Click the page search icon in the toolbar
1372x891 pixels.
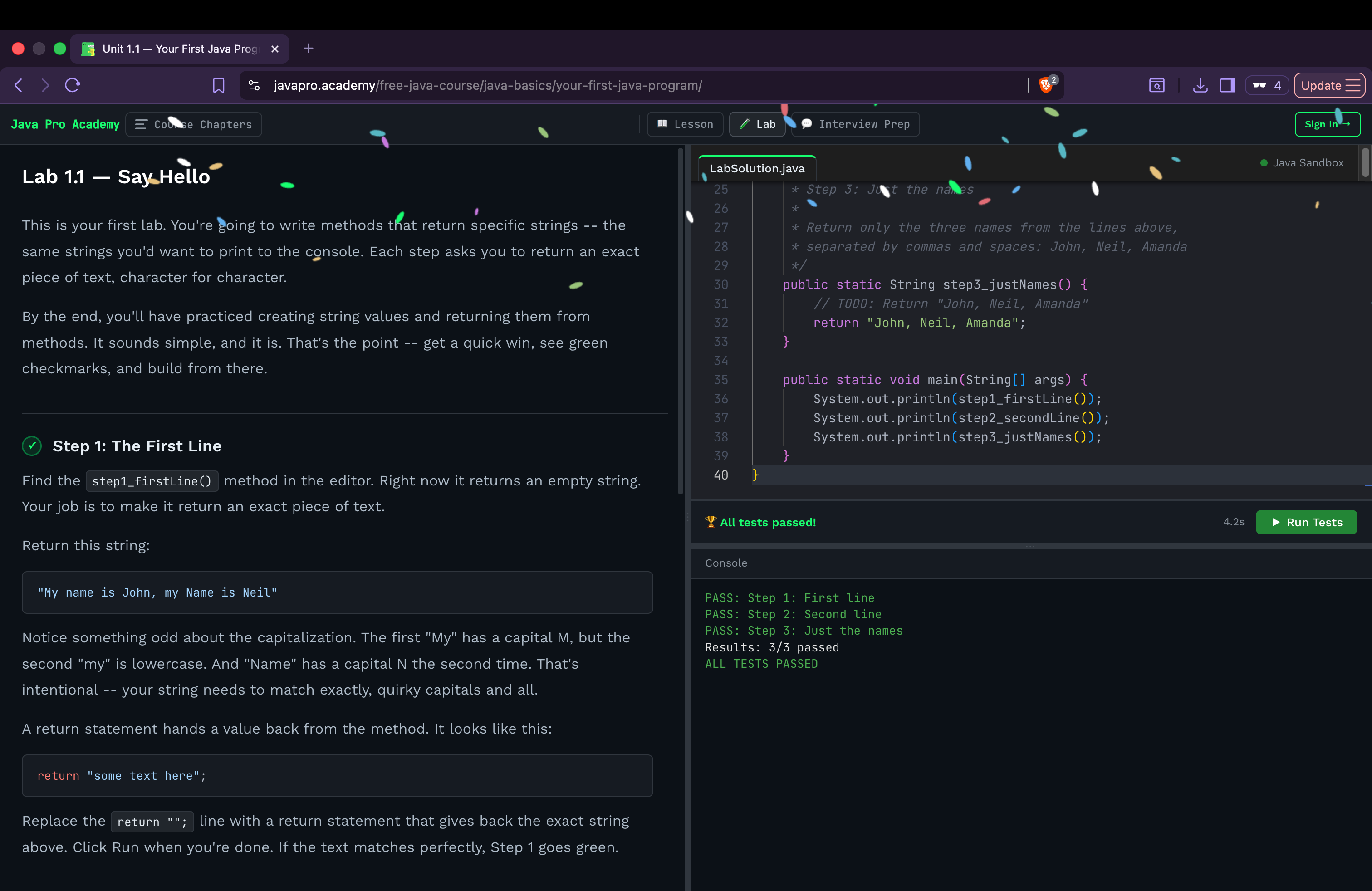(x=1156, y=85)
